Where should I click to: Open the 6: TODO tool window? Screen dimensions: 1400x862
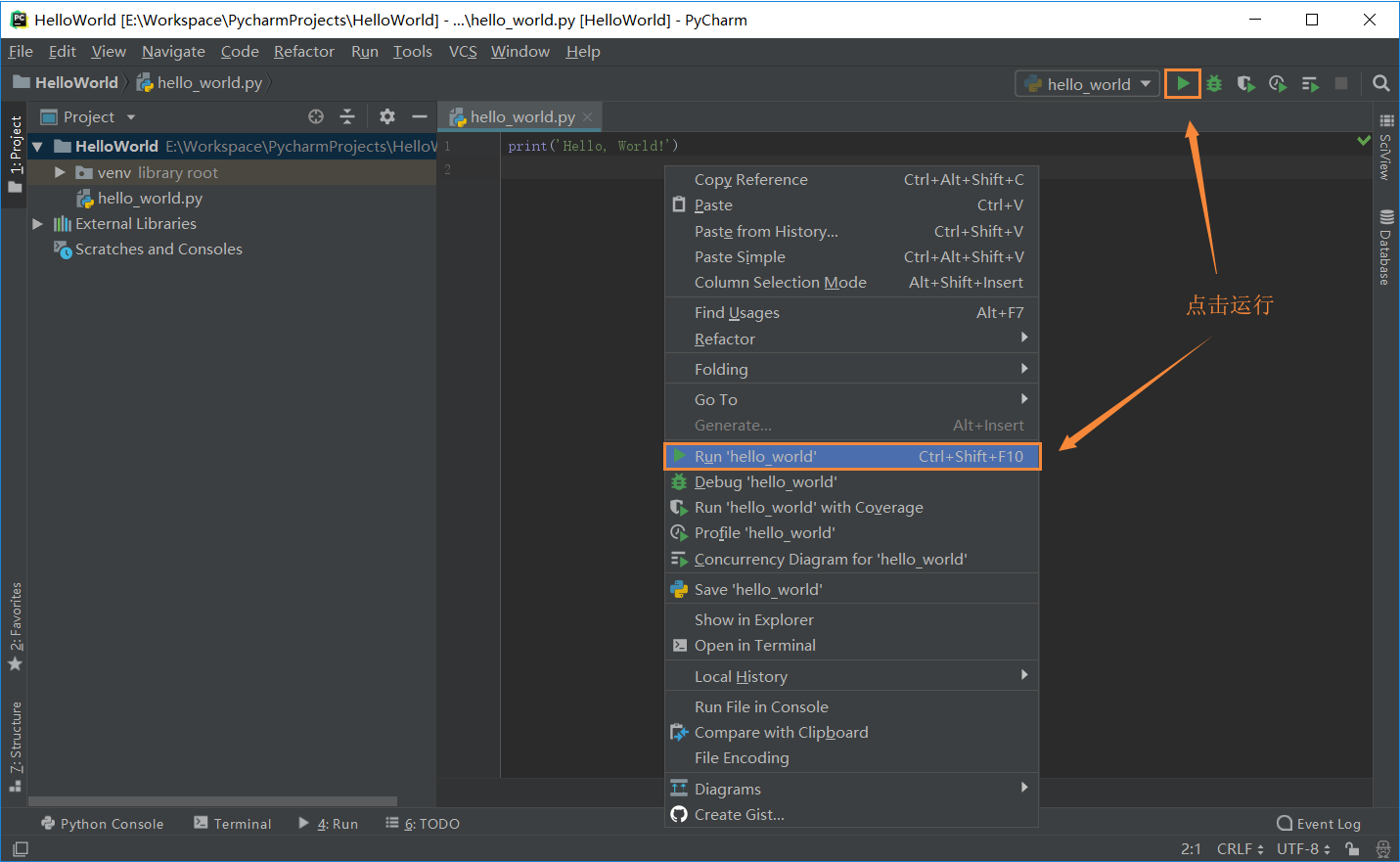[423, 823]
